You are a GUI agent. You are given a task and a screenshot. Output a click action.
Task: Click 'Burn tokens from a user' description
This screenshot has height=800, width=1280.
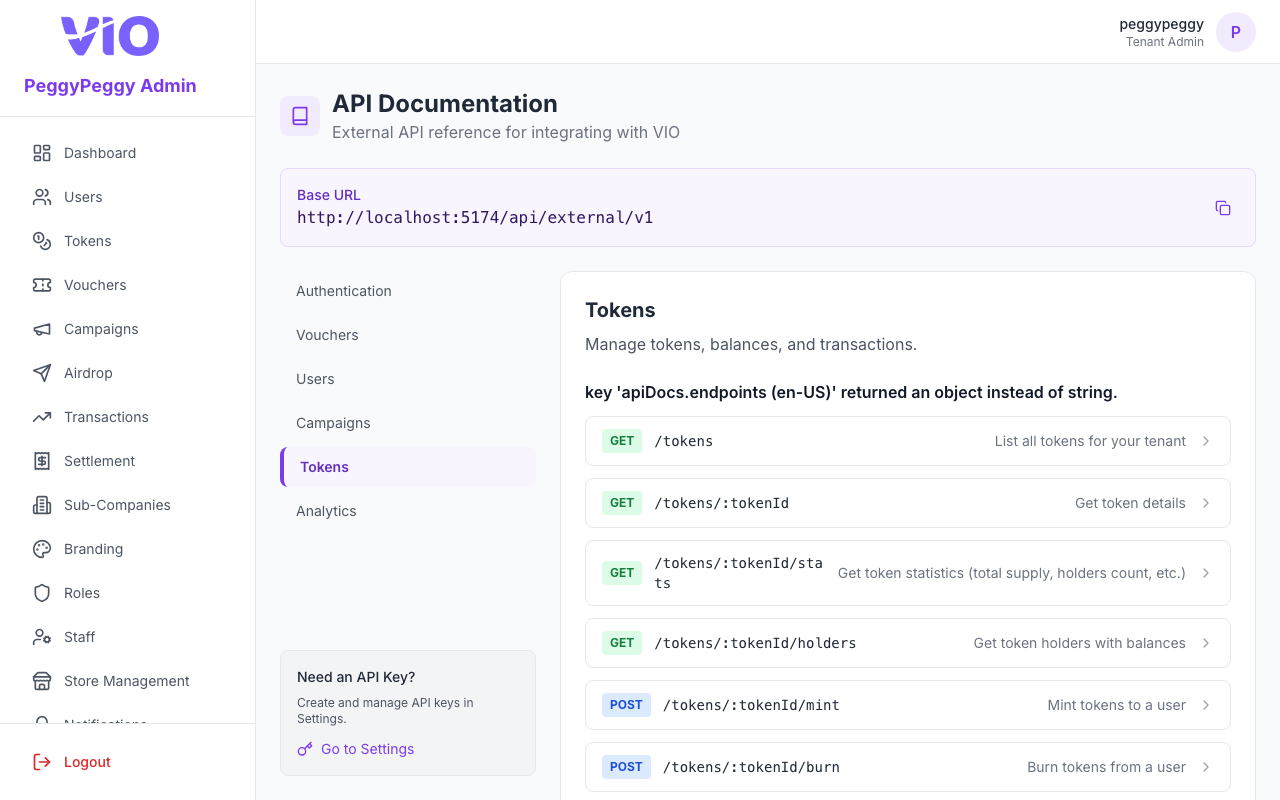tap(1106, 767)
